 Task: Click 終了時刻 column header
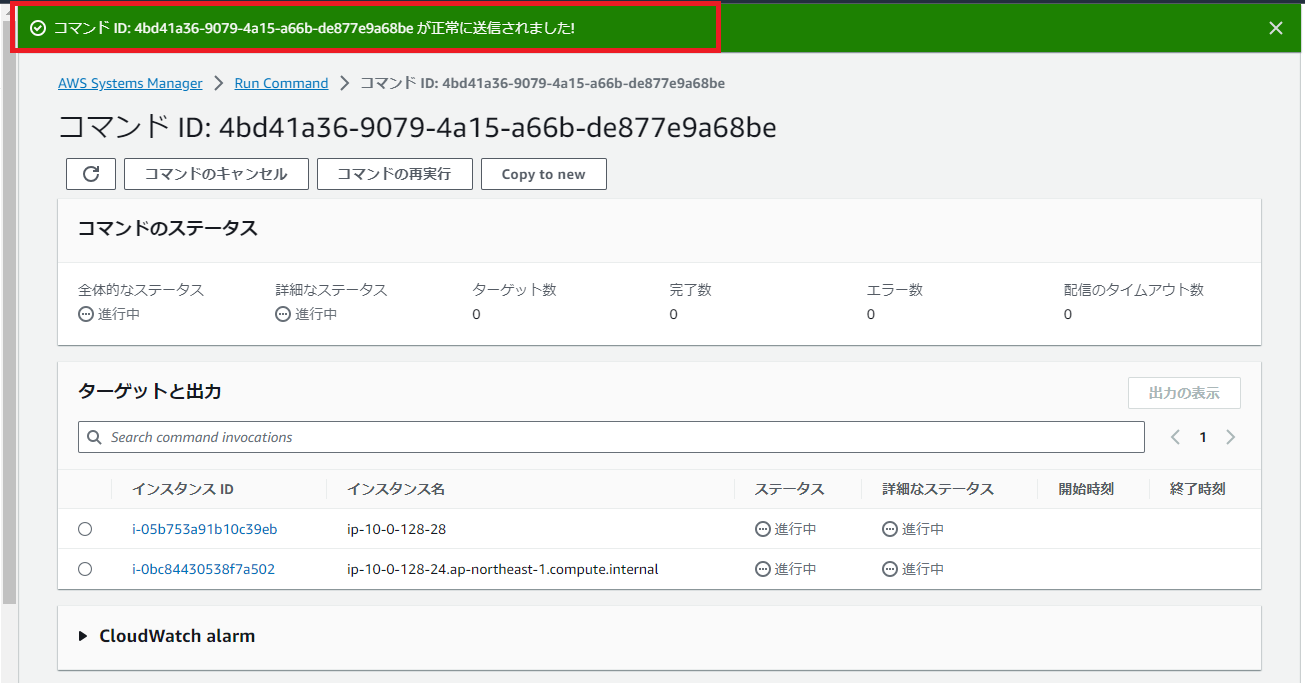pyautogui.click(x=1197, y=489)
